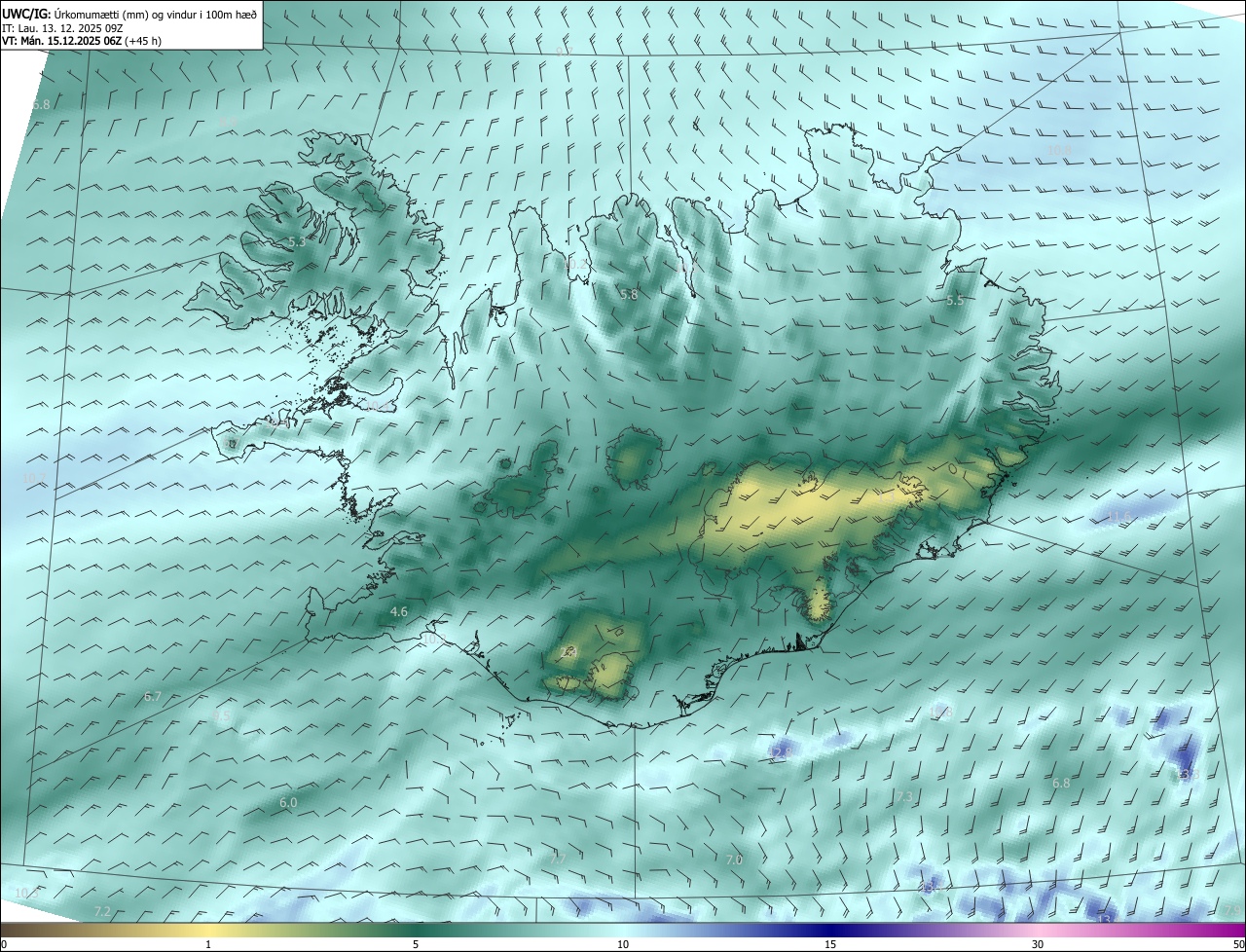
Task: Click the "4.6" value on the map
Action: pyautogui.click(x=398, y=611)
